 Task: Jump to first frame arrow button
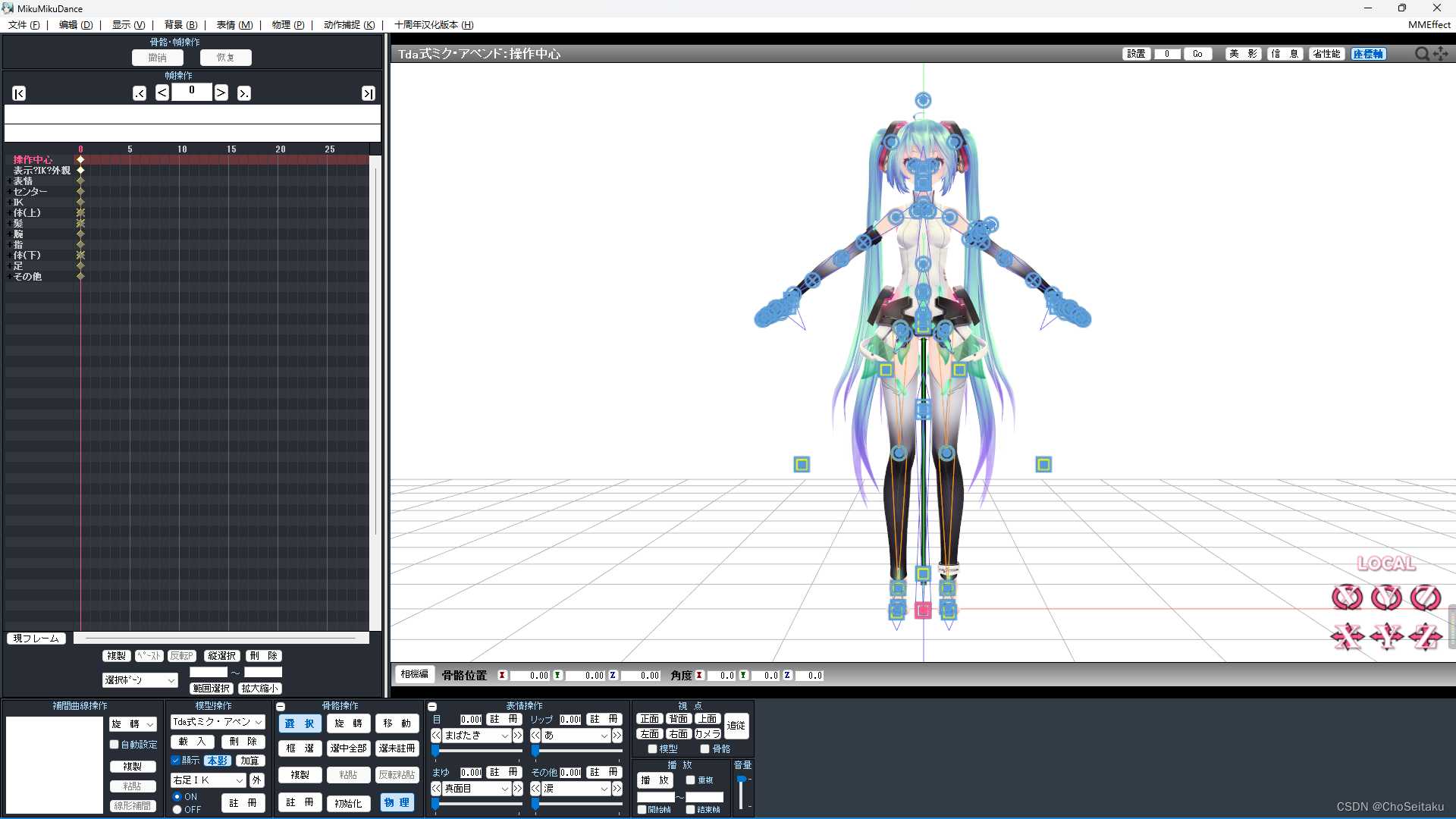click(19, 93)
